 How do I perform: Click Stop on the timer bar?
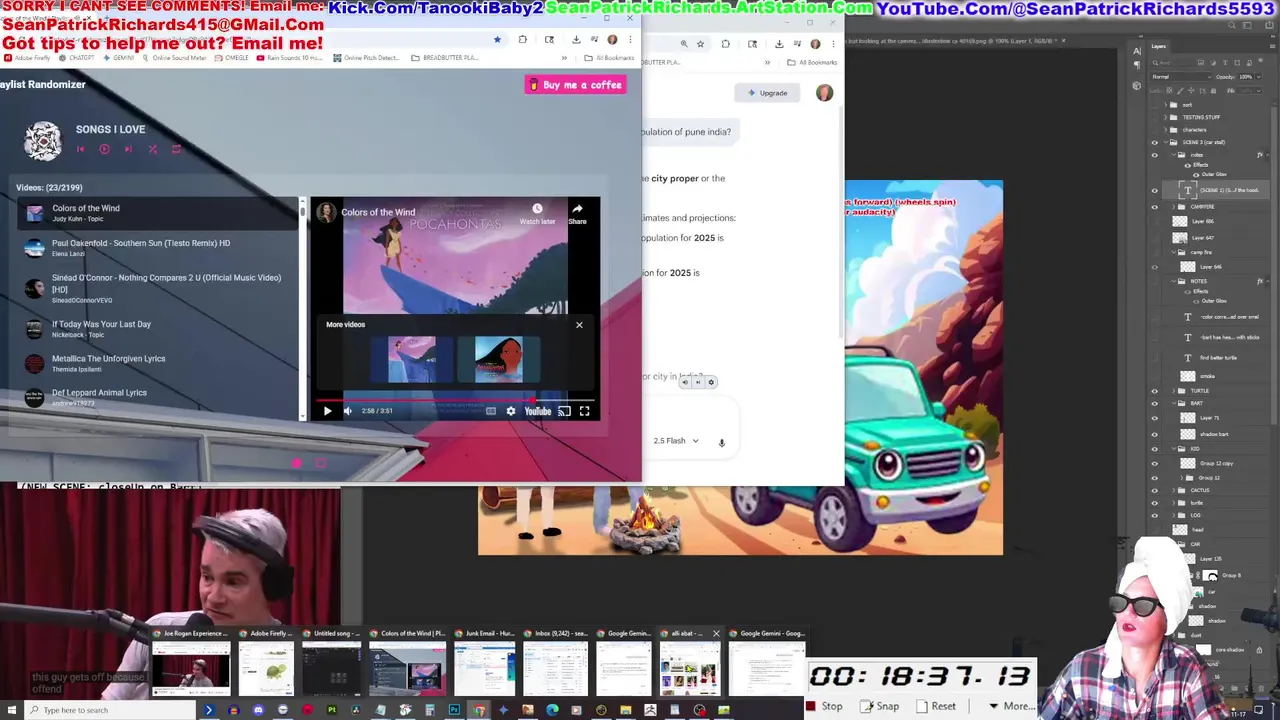point(825,706)
